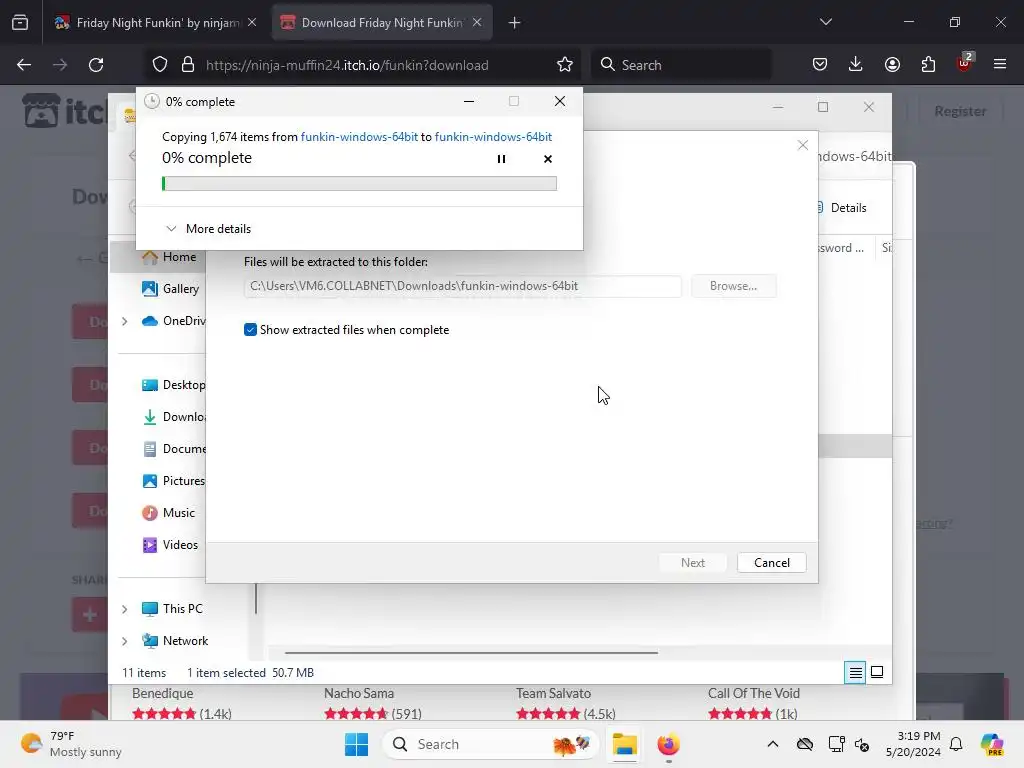The height and width of the screenshot is (768, 1024).
Task: Switch Explorer to large thumbnails view
Action: tap(877, 672)
